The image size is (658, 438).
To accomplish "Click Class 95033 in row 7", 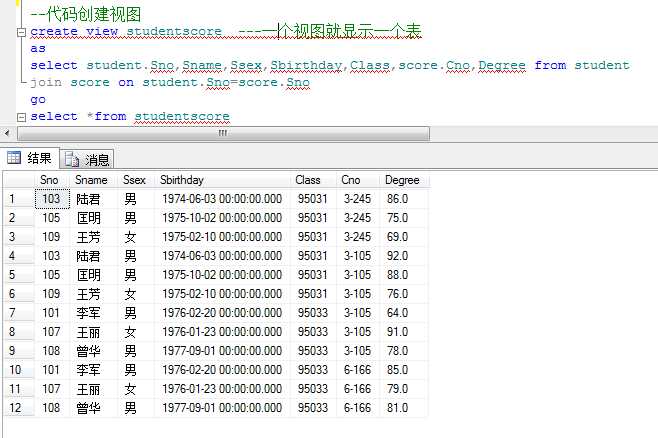I will (313, 313).
